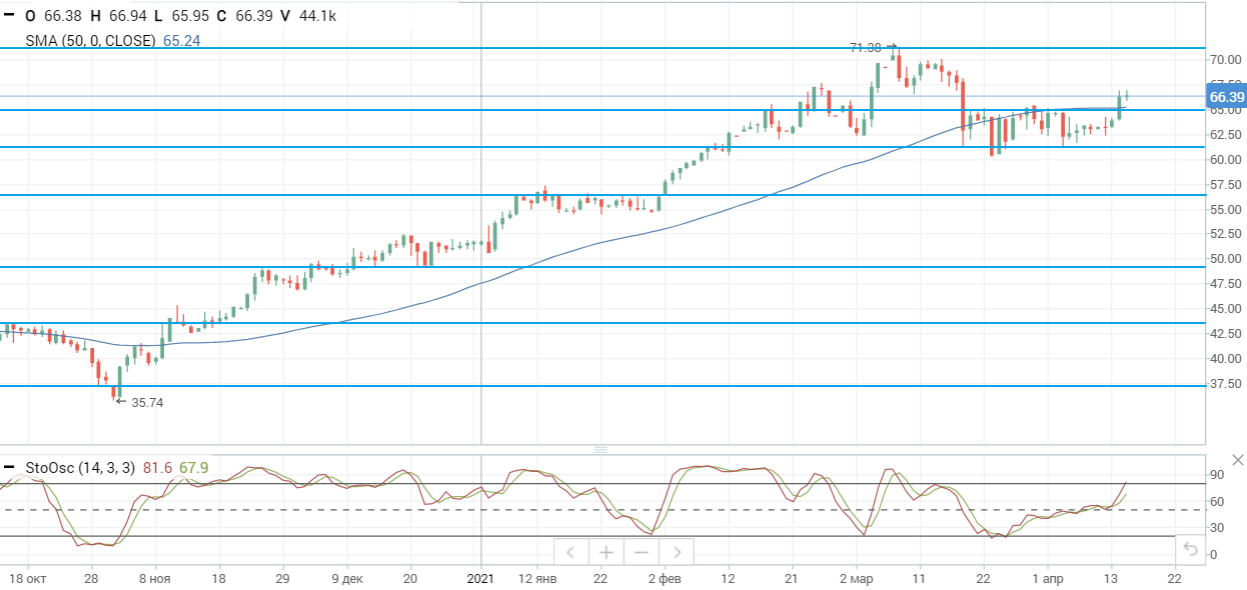Click the '9 дек' date label
The width and height of the screenshot is (1247, 590).
[346, 579]
